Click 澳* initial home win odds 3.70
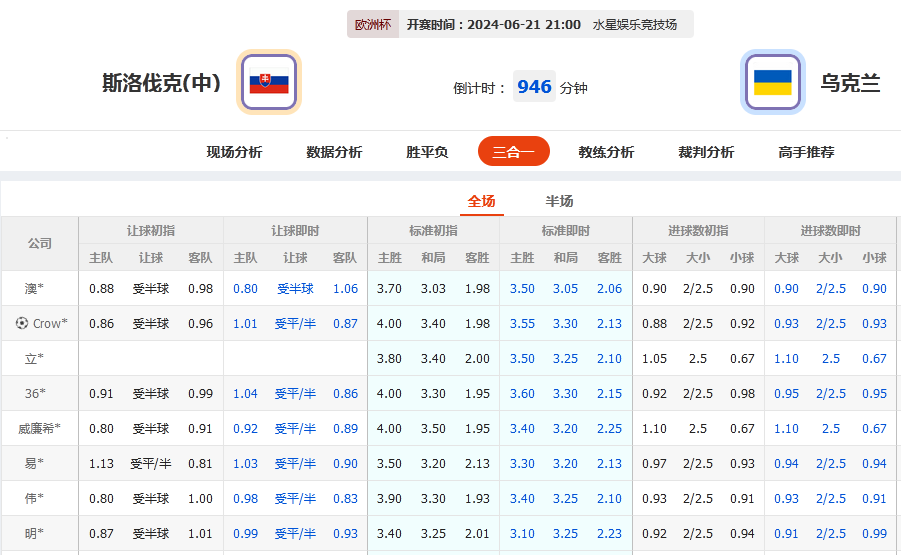Image resolution: width=901 pixels, height=555 pixels. (x=389, y=288)
